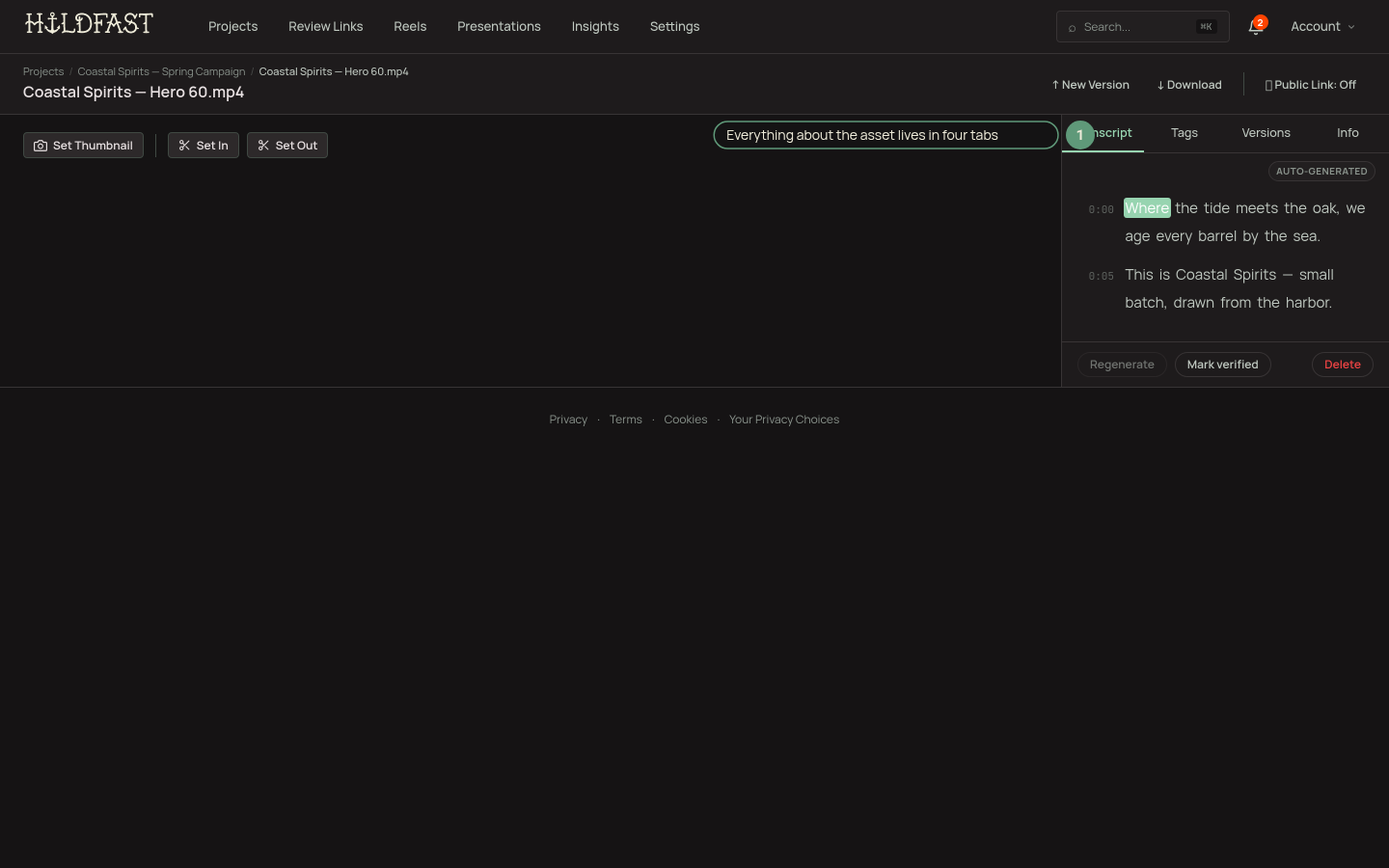1389x868 pixels.
Task: Click the highlighted word "Where"
Action: tap(1147, 208)
